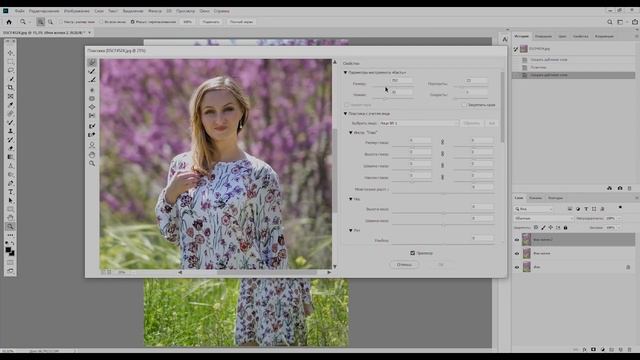Viewport: 640px width, 360px height.
Task: Select the Lasso tool in main toolbar
Action: pos(11,70)
